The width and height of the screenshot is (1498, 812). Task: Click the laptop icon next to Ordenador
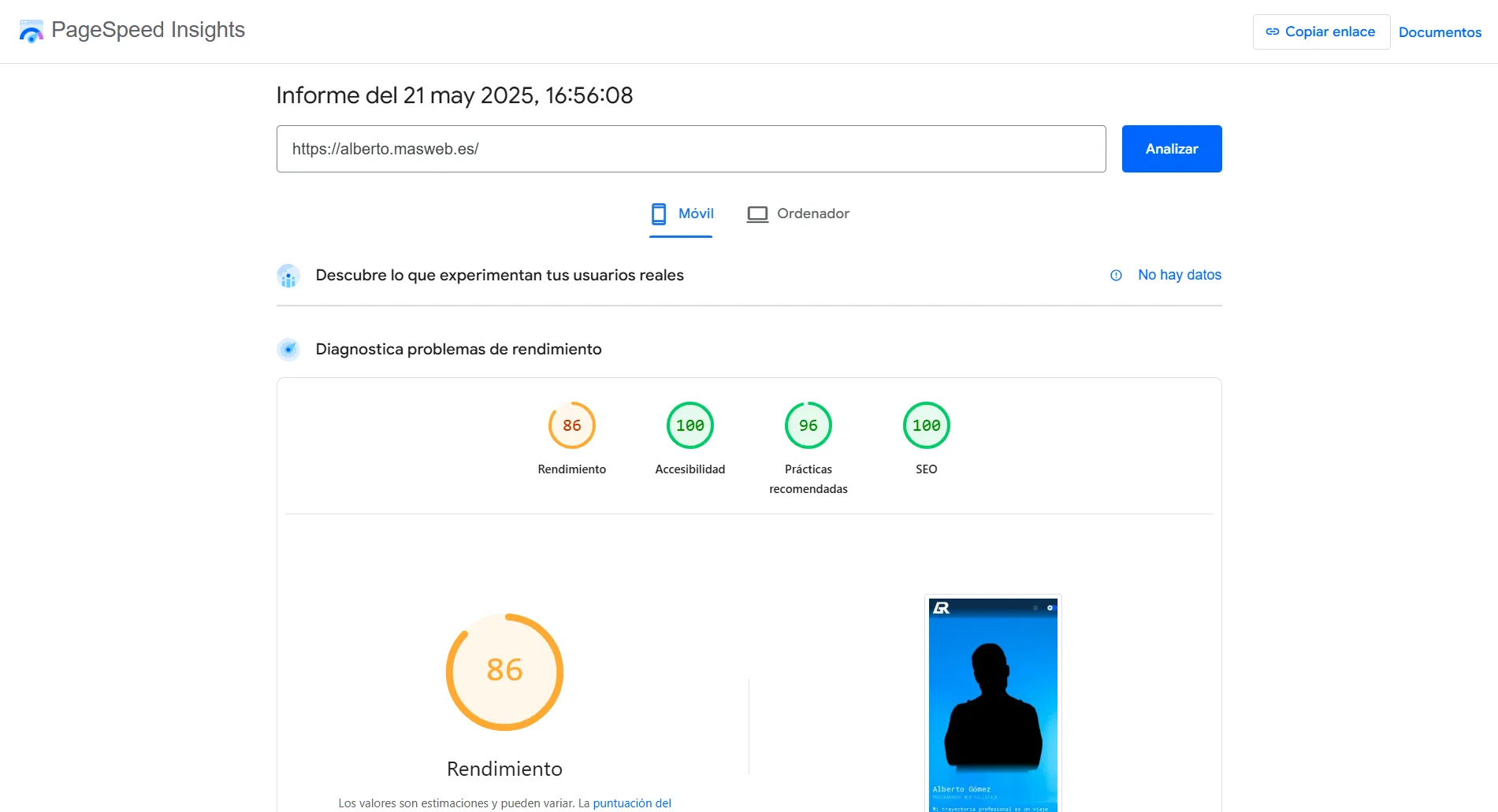[757, 213]
